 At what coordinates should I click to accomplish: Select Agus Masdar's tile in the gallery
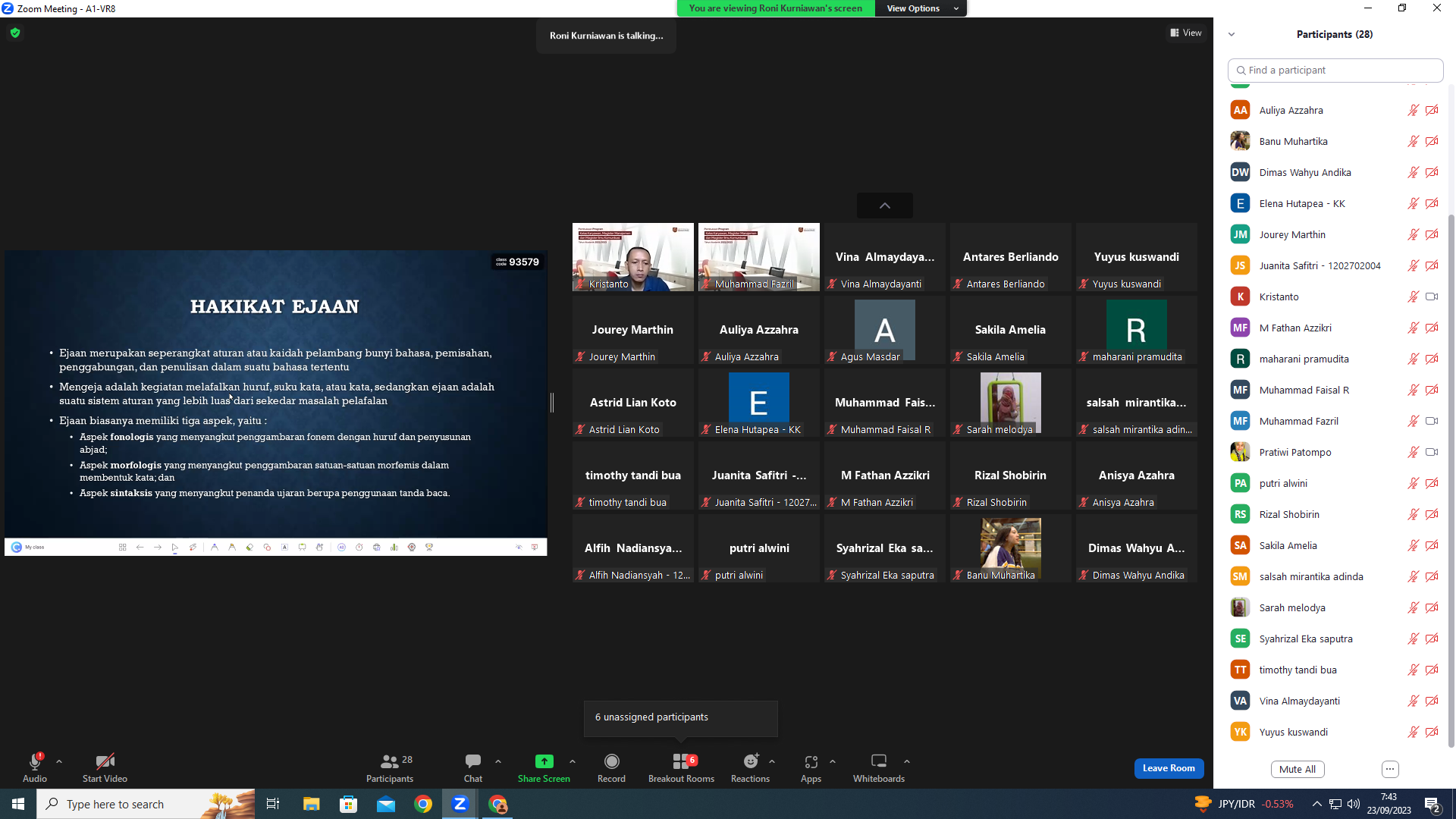tap(885, 330)
